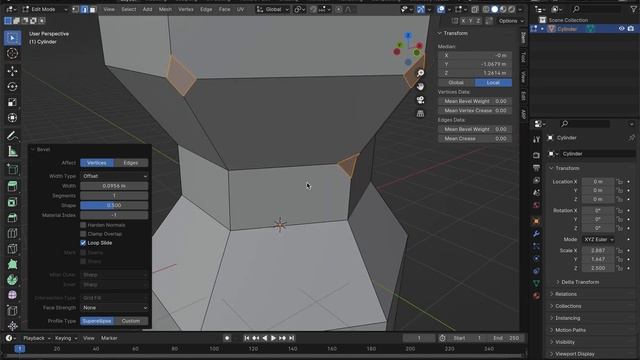Hide Cylinder in viewport via eye icon

click(621, 29)
